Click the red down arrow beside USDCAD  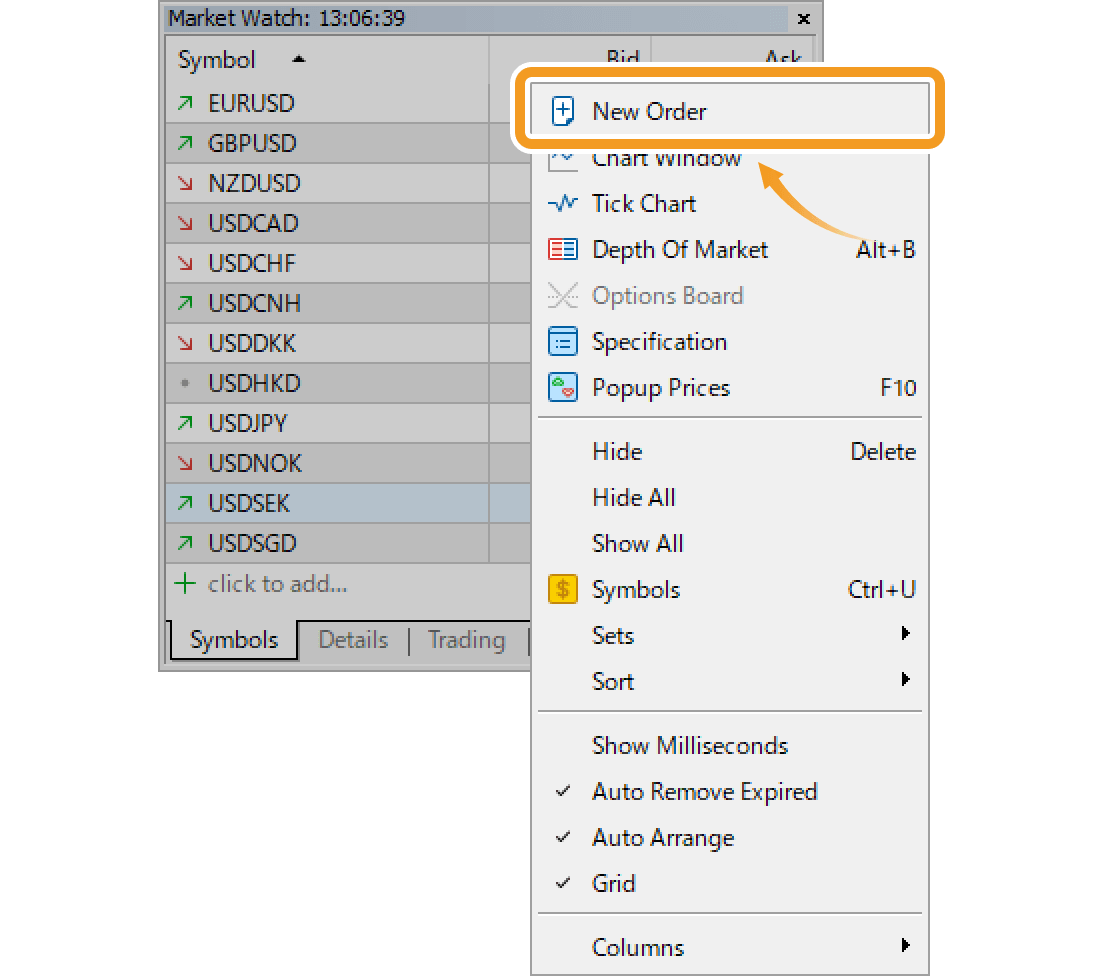[187, 223]
